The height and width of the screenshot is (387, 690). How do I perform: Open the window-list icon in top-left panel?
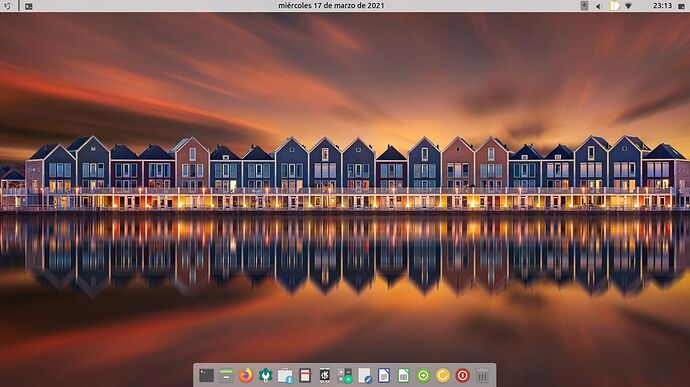click(29, 6)
